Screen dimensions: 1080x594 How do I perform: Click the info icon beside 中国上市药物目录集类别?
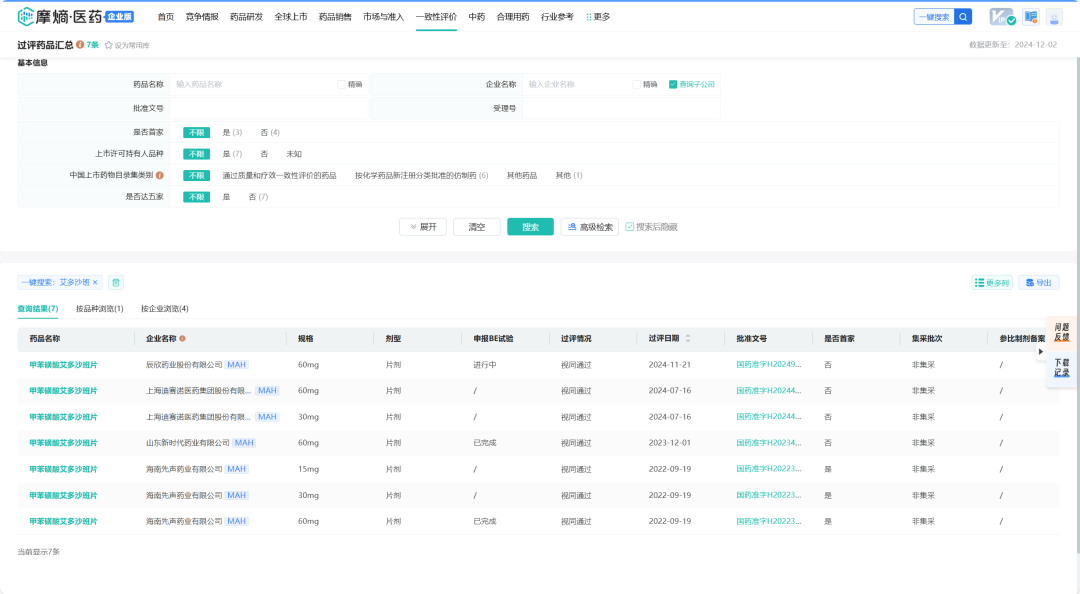click(x=160, y=175)
